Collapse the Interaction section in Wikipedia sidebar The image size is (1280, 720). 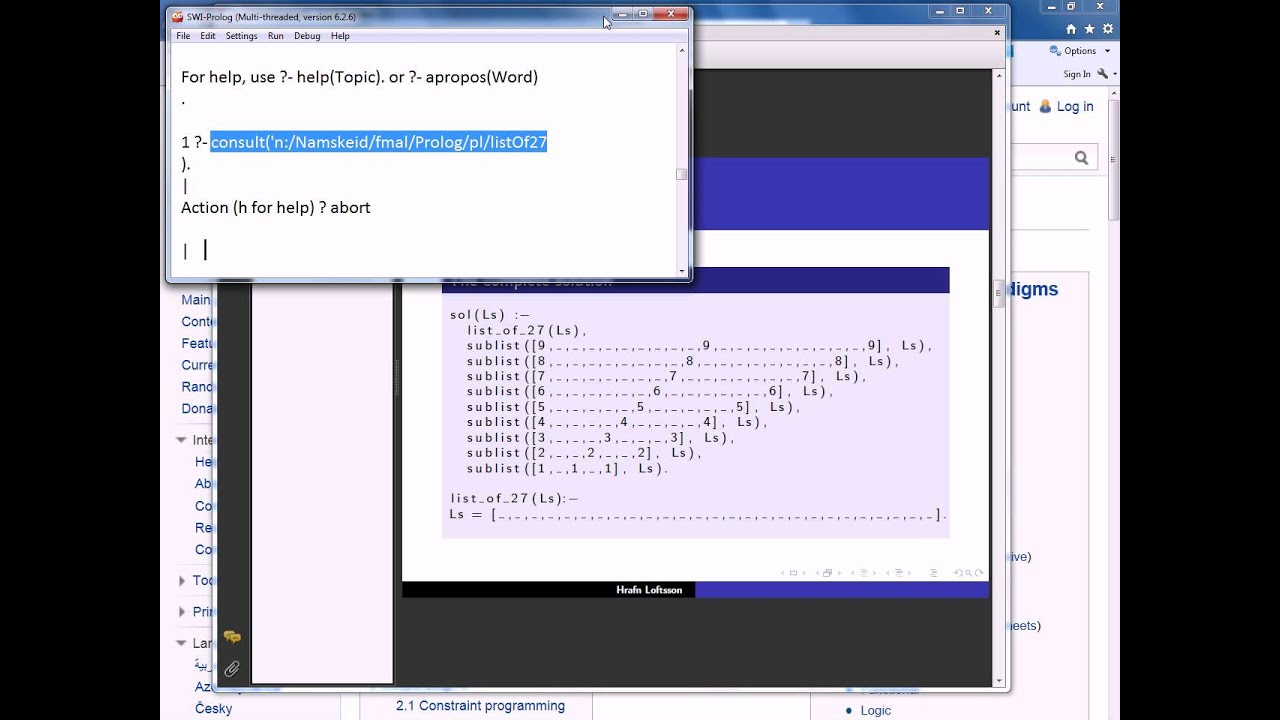coord(181,440)
